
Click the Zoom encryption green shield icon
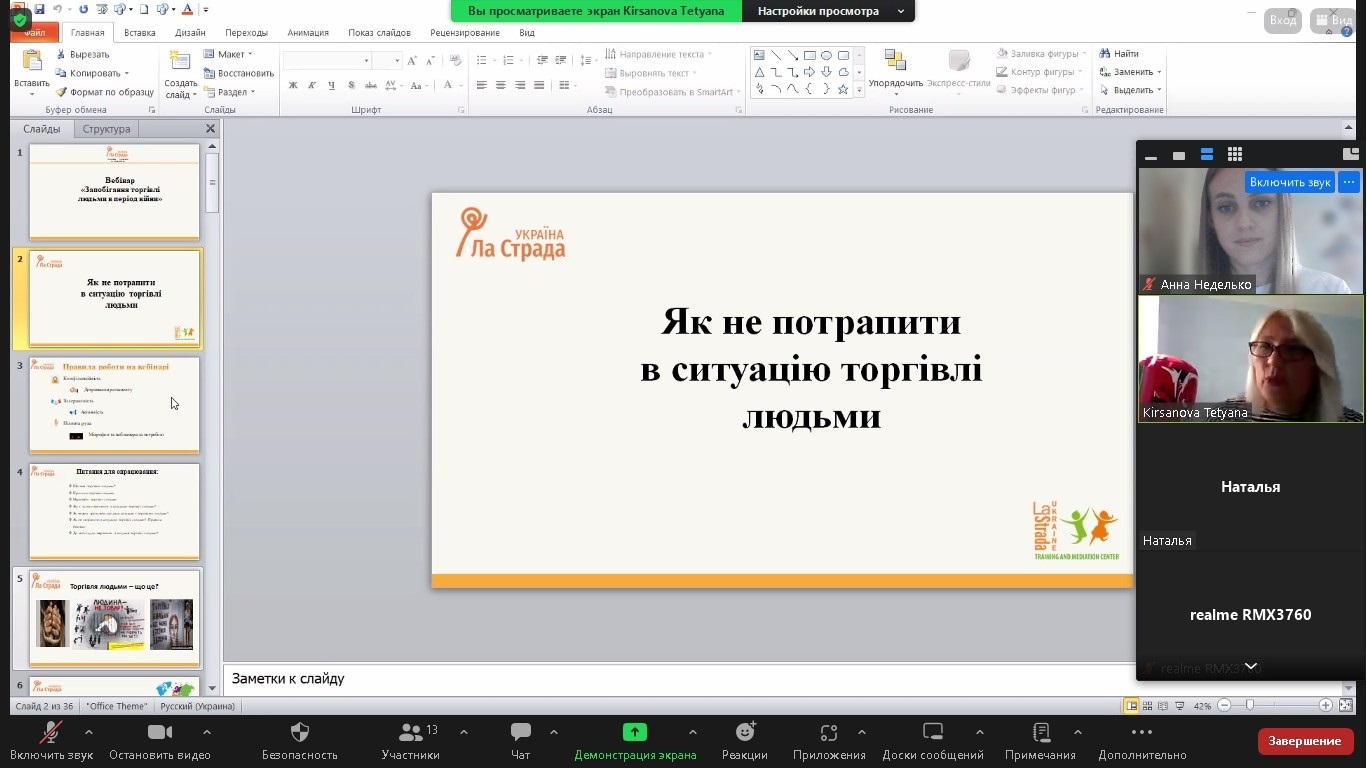click(x=19, y=19)
